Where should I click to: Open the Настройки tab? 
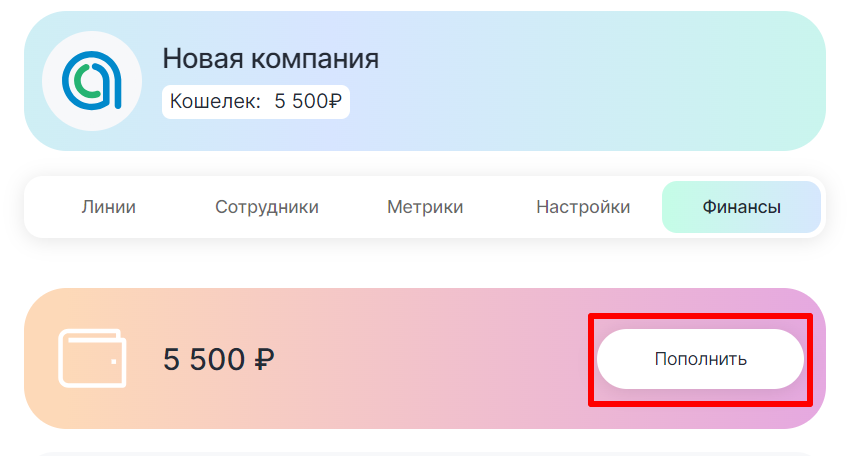point(583,208)
